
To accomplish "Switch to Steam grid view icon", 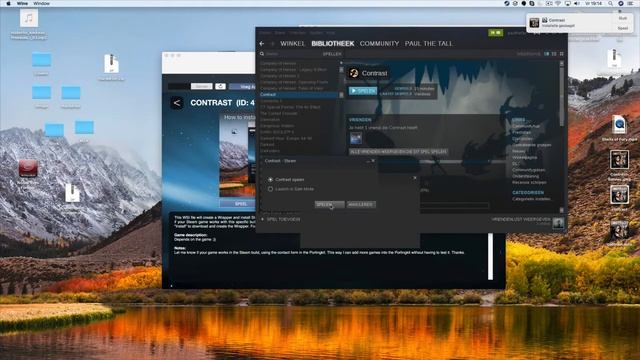I will point(562,54).
